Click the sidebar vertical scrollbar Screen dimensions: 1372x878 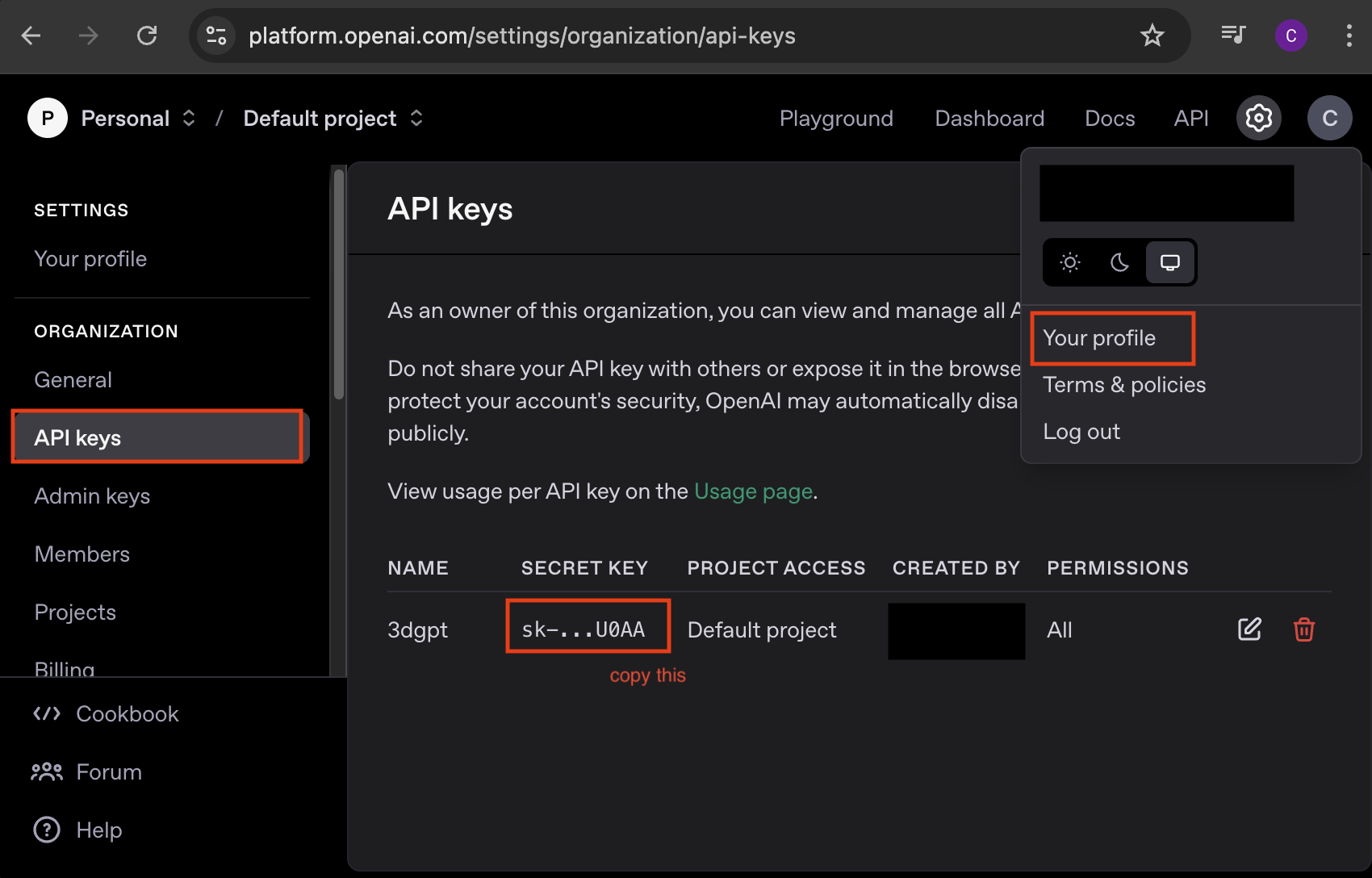[x=339, y=284]
